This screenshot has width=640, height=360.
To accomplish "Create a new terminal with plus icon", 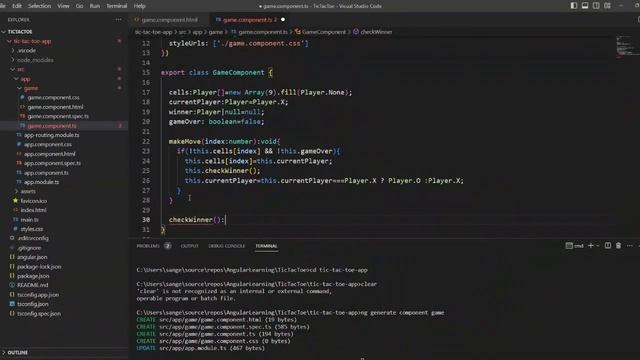I will click(x=590, y=246).
